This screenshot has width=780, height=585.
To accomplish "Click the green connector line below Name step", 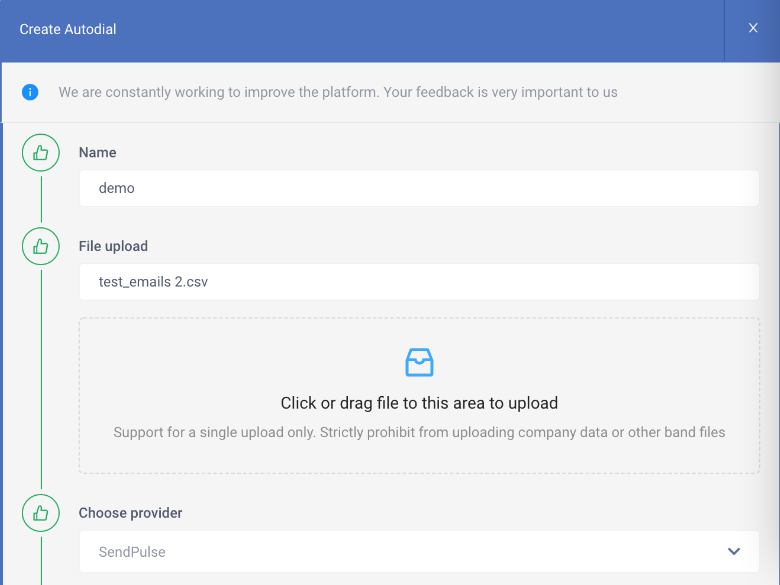I will 41,199.
